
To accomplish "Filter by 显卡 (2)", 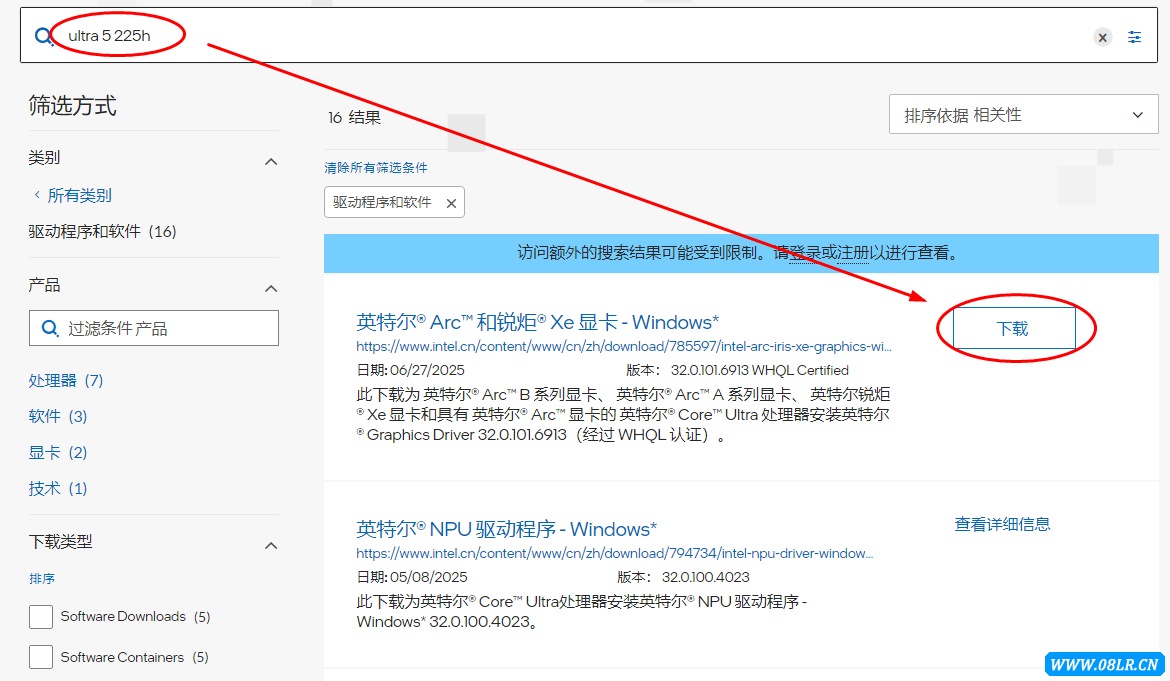I will [57, 453].
